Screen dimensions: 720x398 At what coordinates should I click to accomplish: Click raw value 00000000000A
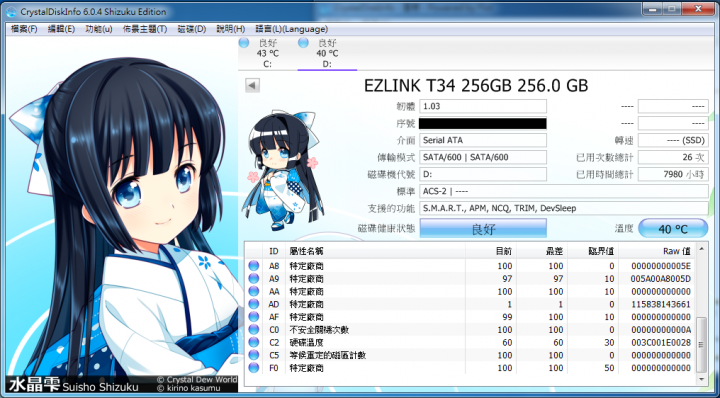point(661,330)
